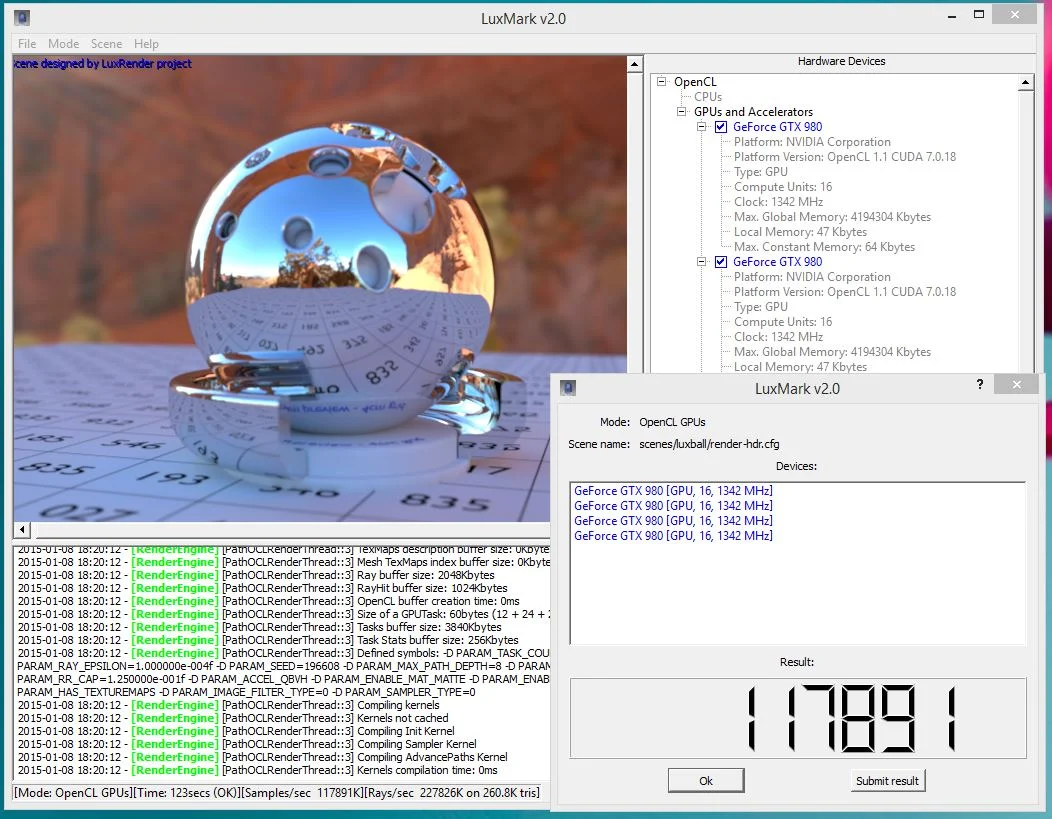Click scene path scenes/luxball/render-hdr.cfg

(x=709, y=444)
